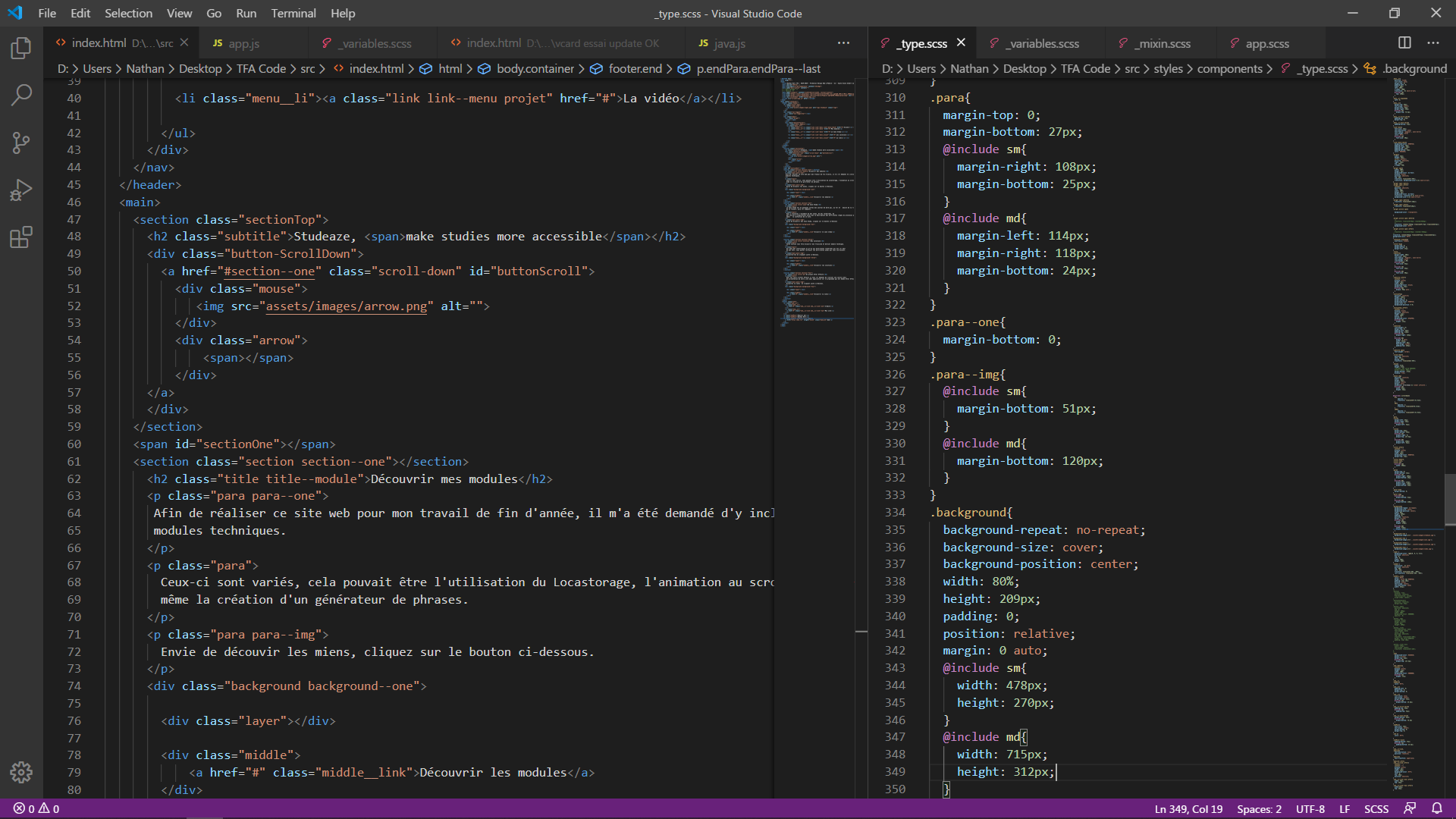
Task: Open the Search view in activity bar
Action: pos(21,96)
